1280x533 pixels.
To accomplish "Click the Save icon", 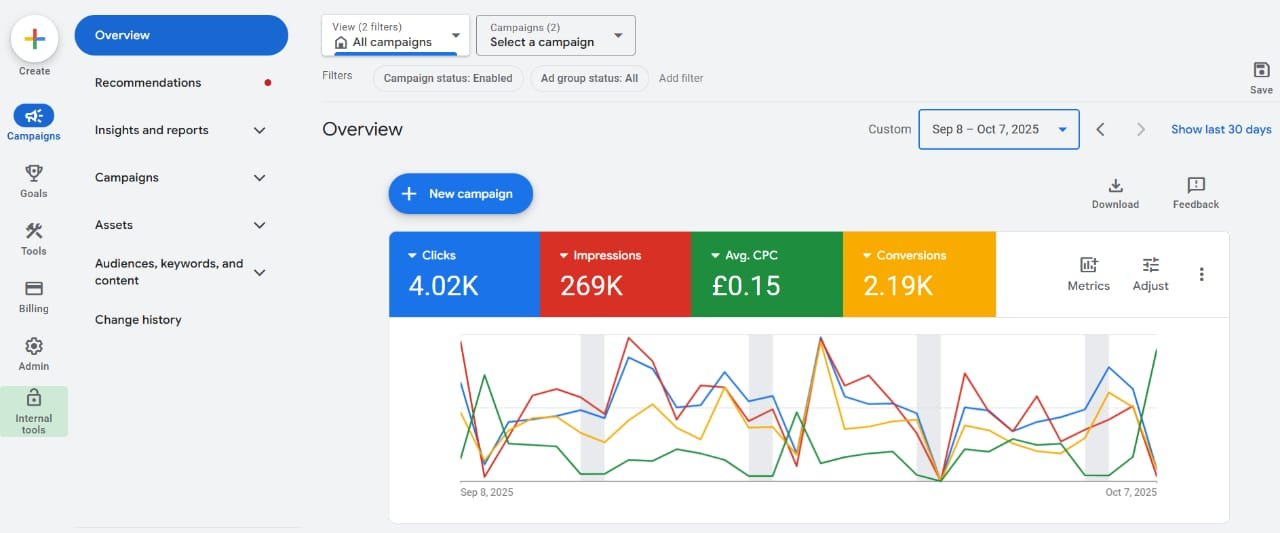I will click(x=1261, y=70).
